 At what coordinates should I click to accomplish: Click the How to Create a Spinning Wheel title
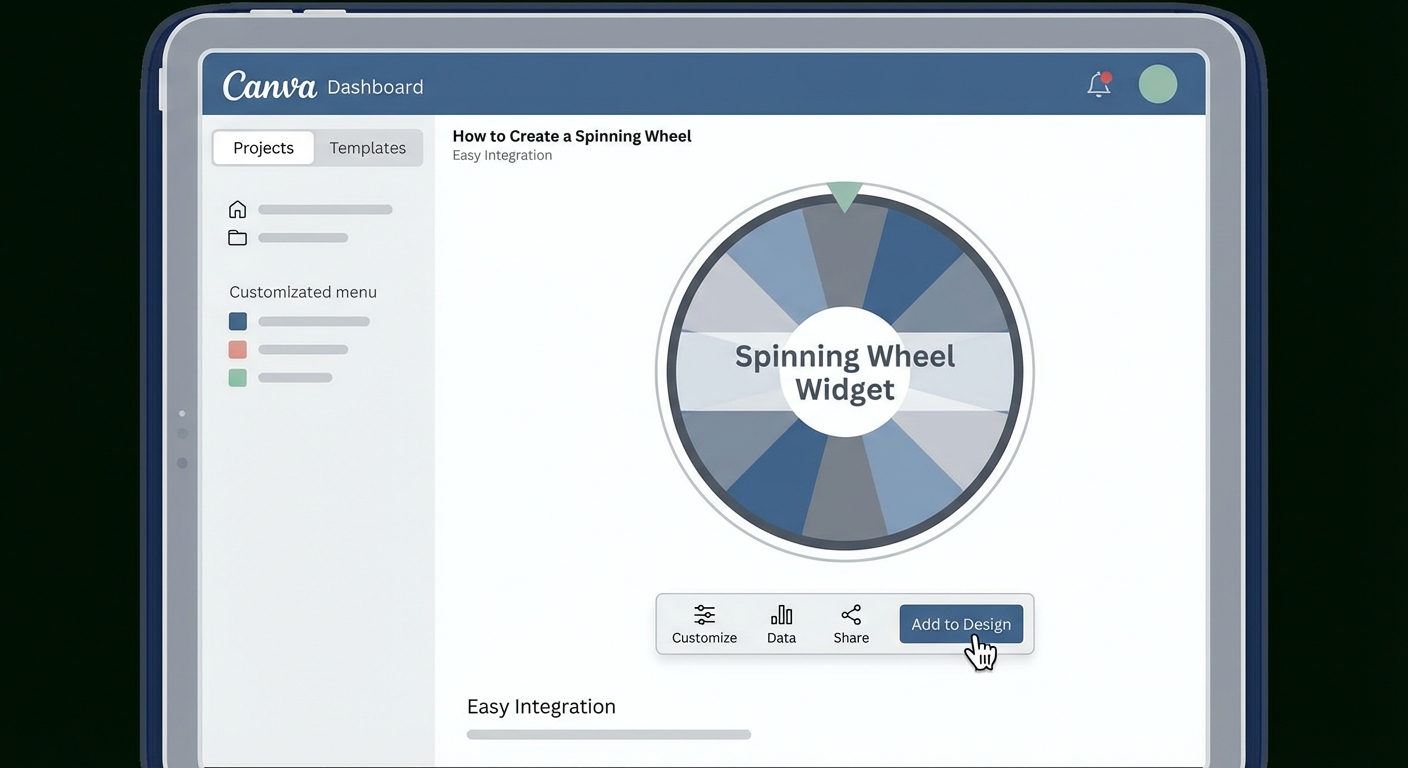571,136
